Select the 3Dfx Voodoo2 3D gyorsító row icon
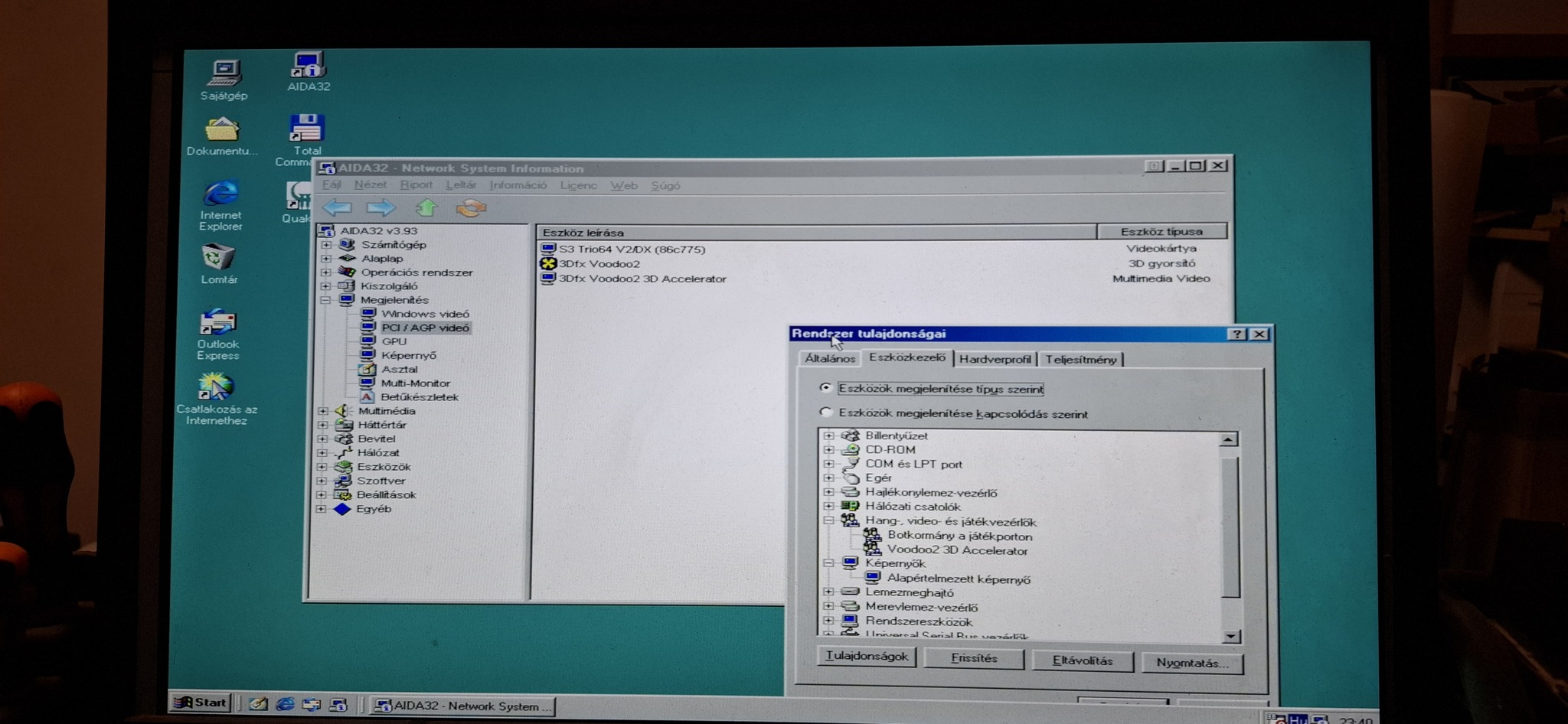 (548, 263)
